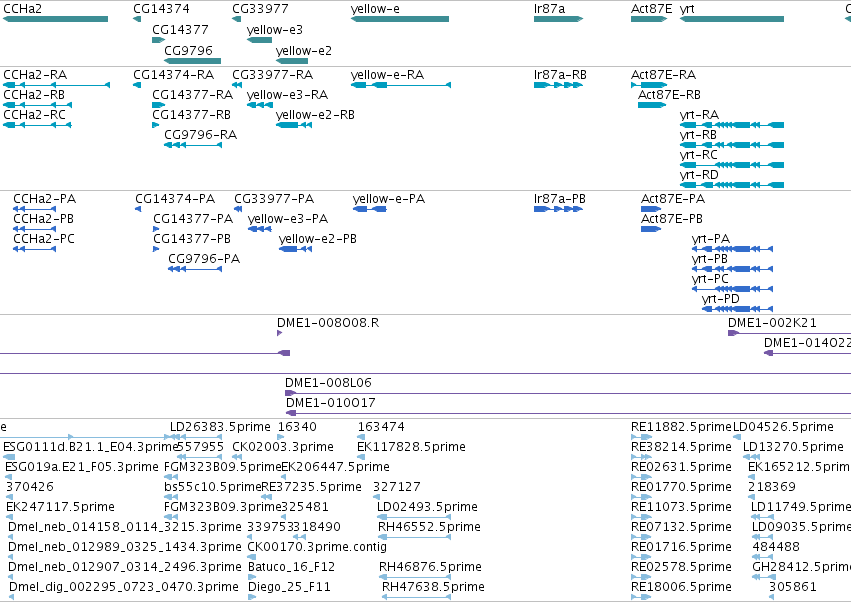Click the yellow-e2 gene feature

292,61
